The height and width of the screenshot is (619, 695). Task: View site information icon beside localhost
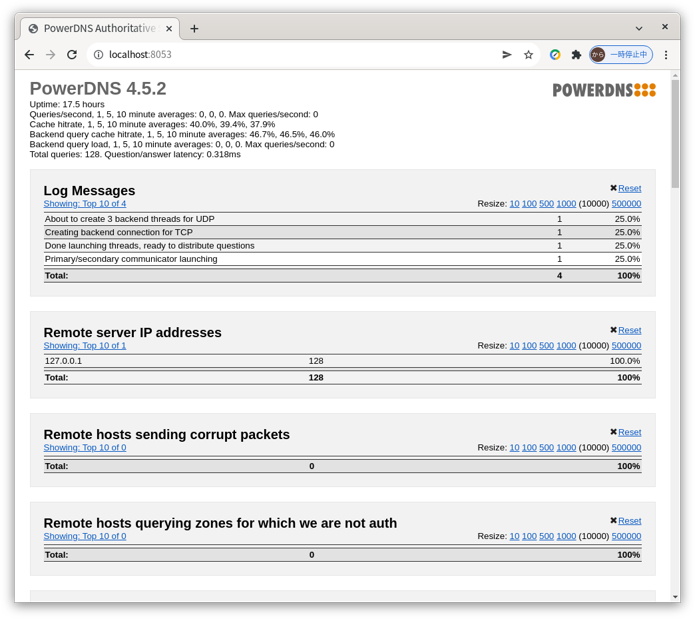tap(98, 55)
